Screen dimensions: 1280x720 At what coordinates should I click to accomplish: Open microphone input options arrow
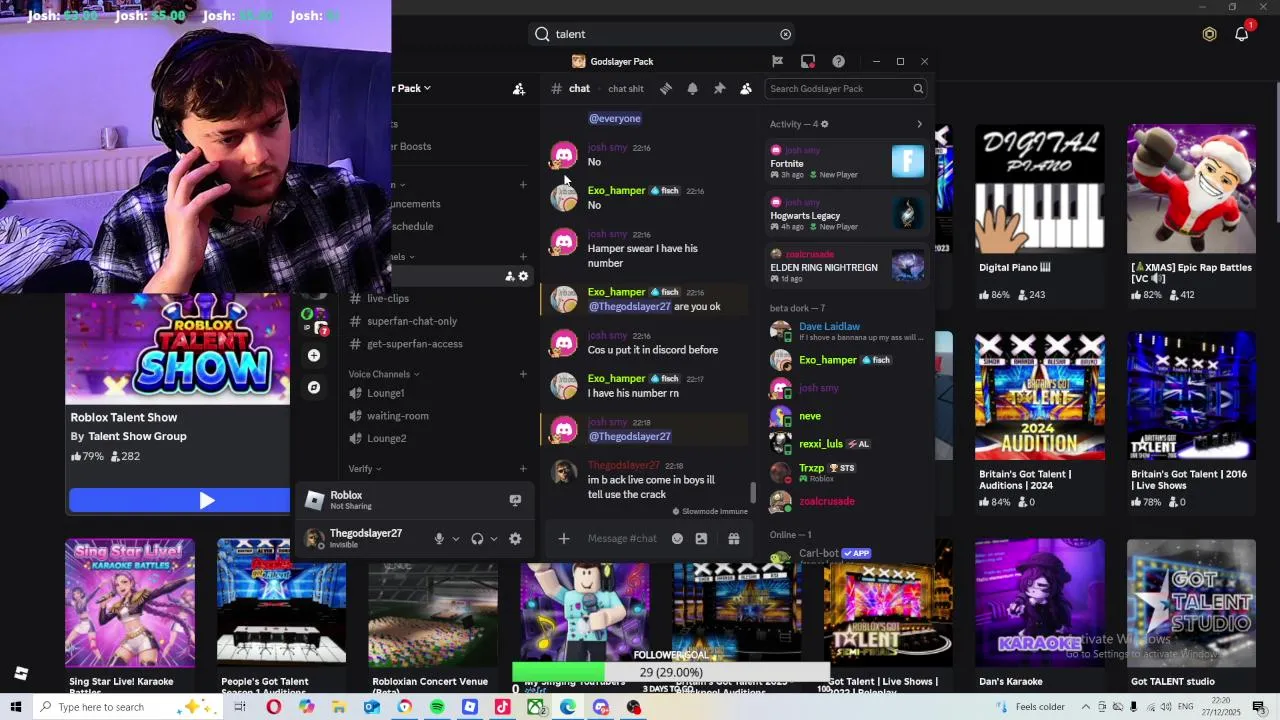coord(456,539)
